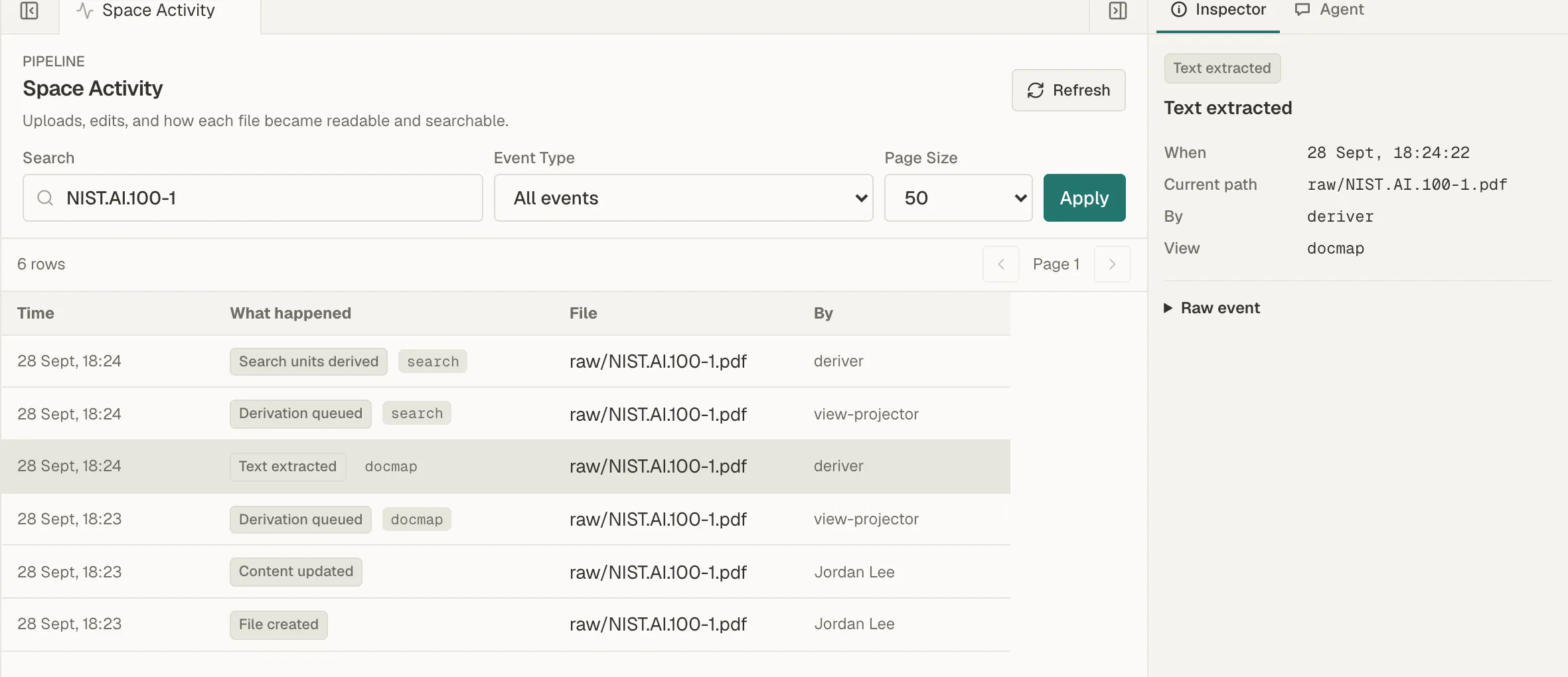Click the file name in File created row
Viewport: 1568px width, 677px height.
658,625
